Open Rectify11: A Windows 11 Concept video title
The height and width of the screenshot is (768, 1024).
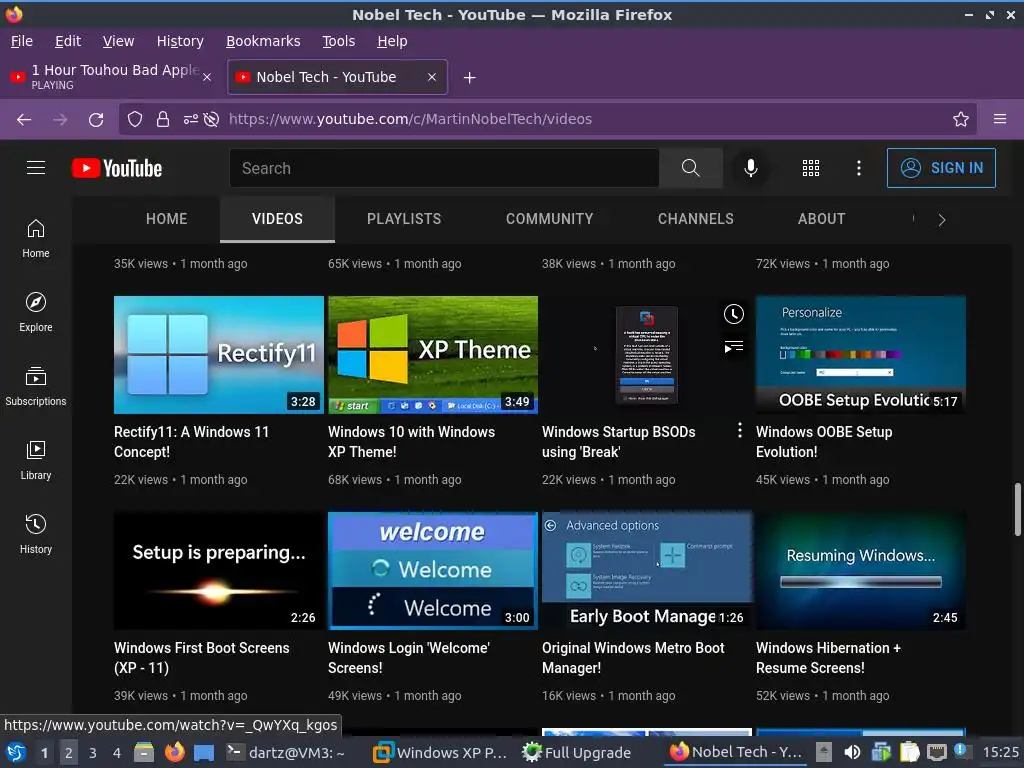tap(191, 441)
